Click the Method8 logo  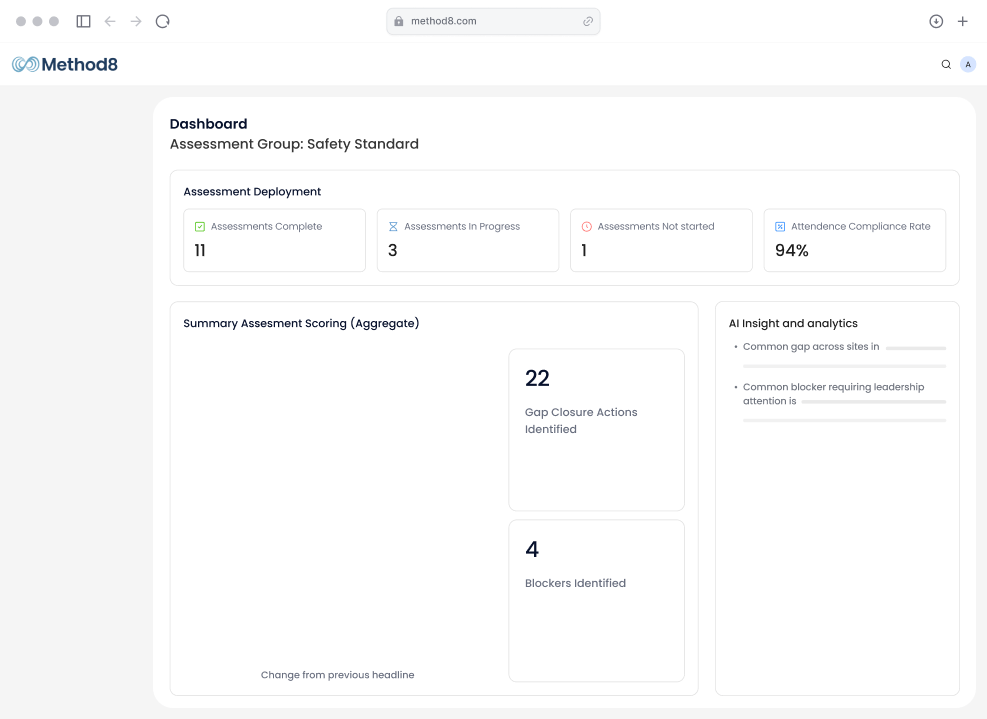(65, 64)
